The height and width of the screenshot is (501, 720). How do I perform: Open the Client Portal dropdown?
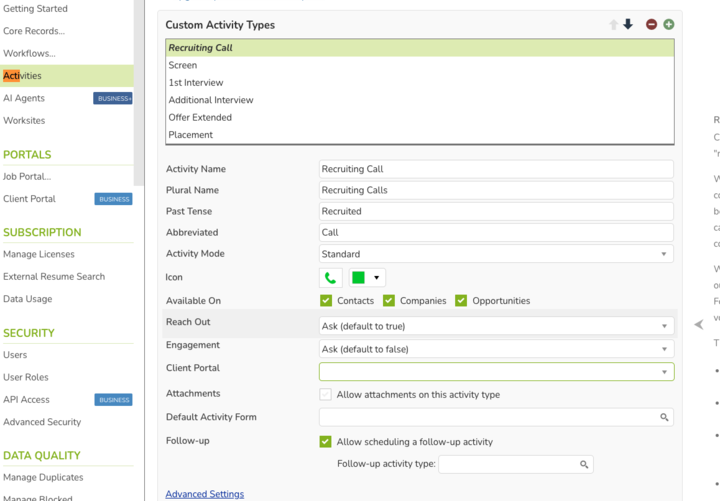(496, 372)
